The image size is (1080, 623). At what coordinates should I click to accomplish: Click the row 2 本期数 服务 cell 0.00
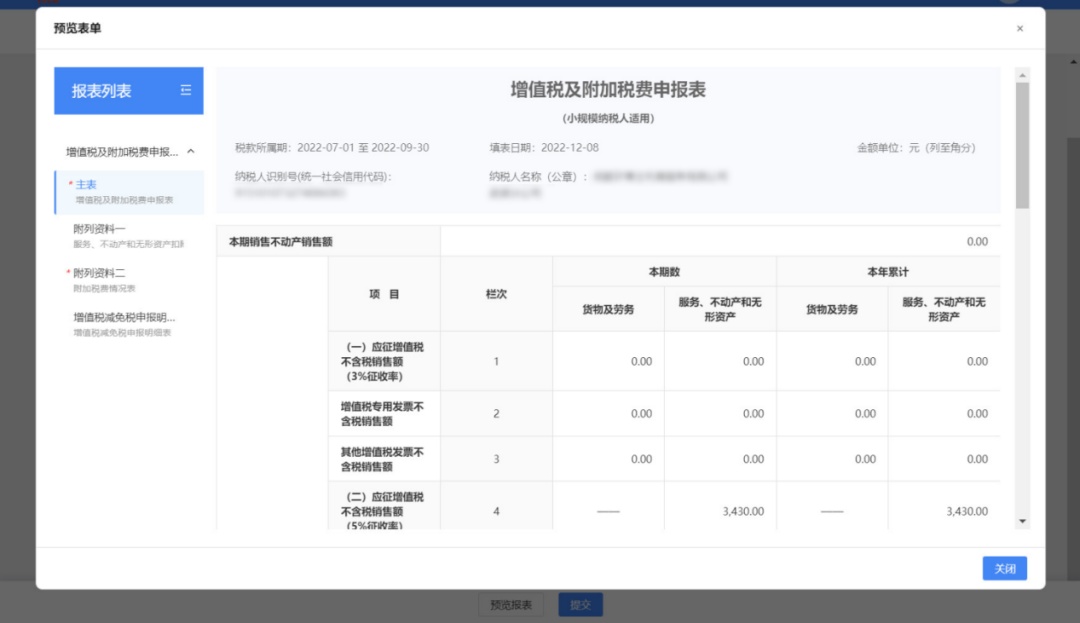pyautogui.click(x=720, y=414)
